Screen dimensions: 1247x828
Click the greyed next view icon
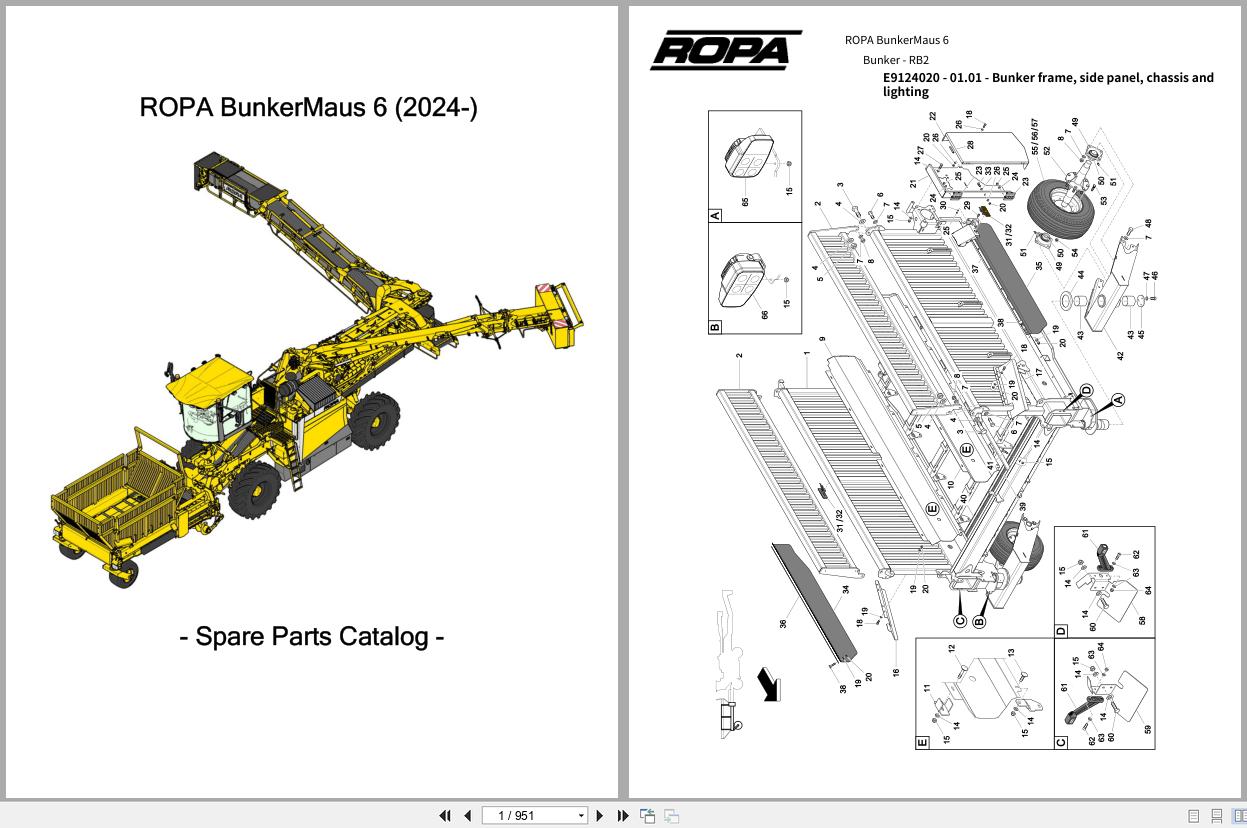point(672,816)
